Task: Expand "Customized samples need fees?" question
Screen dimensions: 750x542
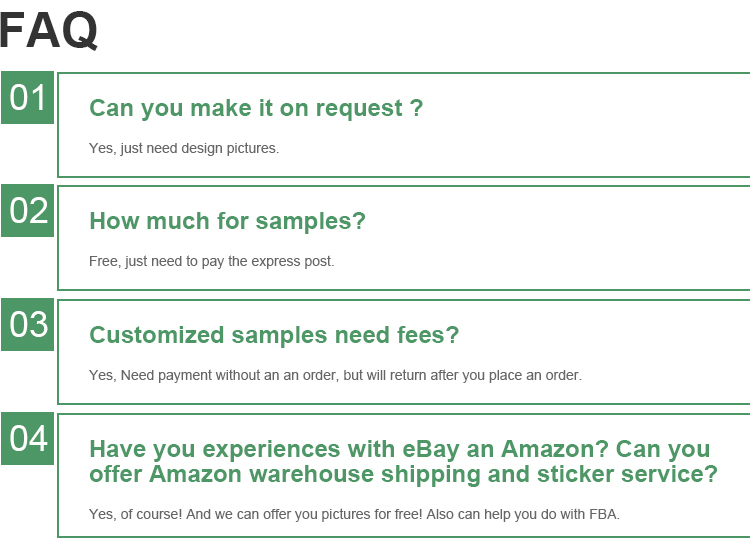Action: click(274, 335)
